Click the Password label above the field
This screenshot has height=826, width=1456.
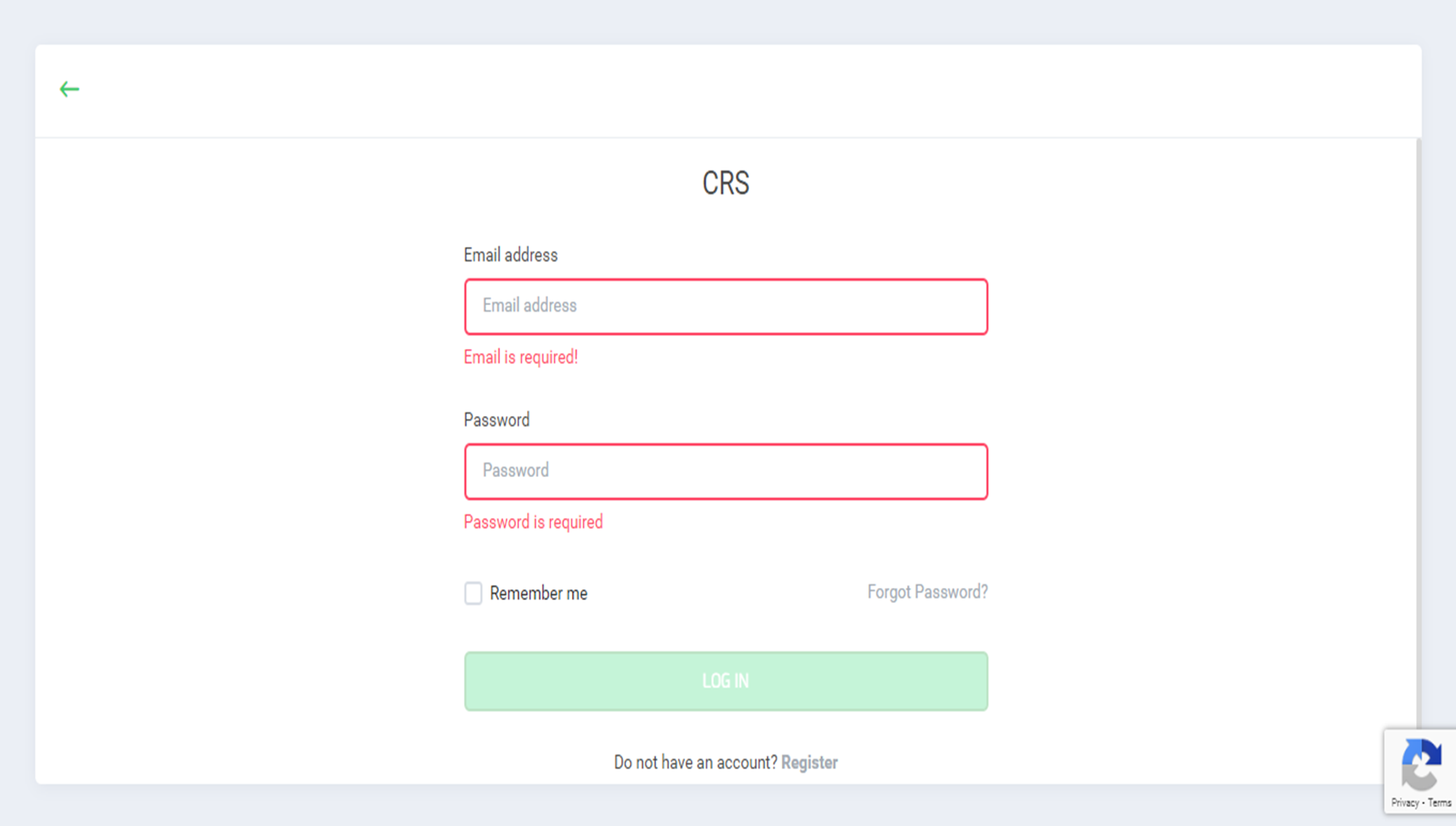point(496,420)
